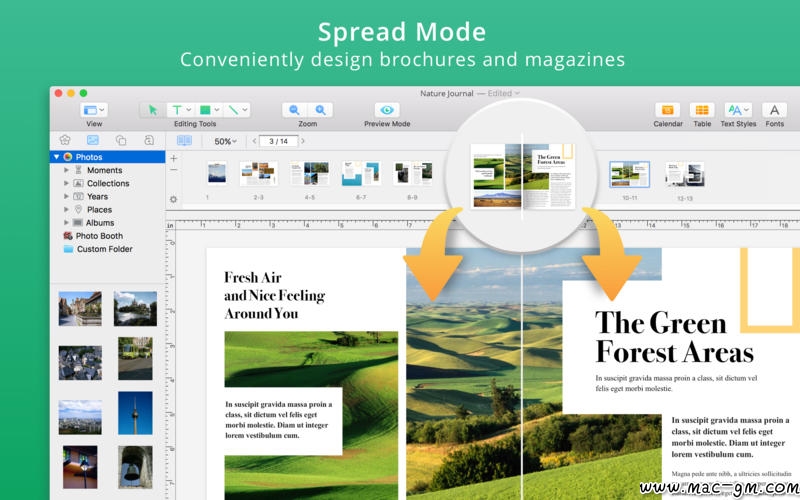Select pages 2-3 spread thumbnail
Screen dimensions: 800x500
coord(259,173)
